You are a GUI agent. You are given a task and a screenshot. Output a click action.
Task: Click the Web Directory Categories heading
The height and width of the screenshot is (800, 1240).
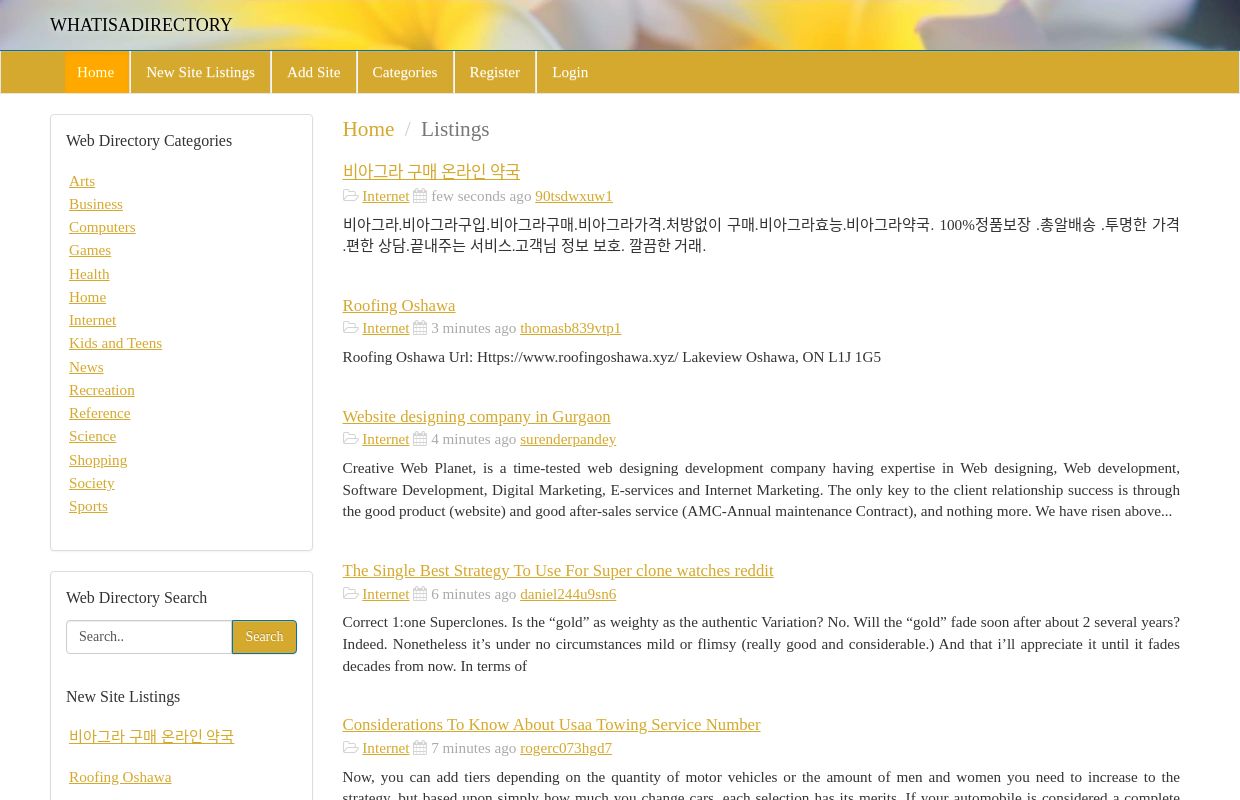tap(149, 141)
